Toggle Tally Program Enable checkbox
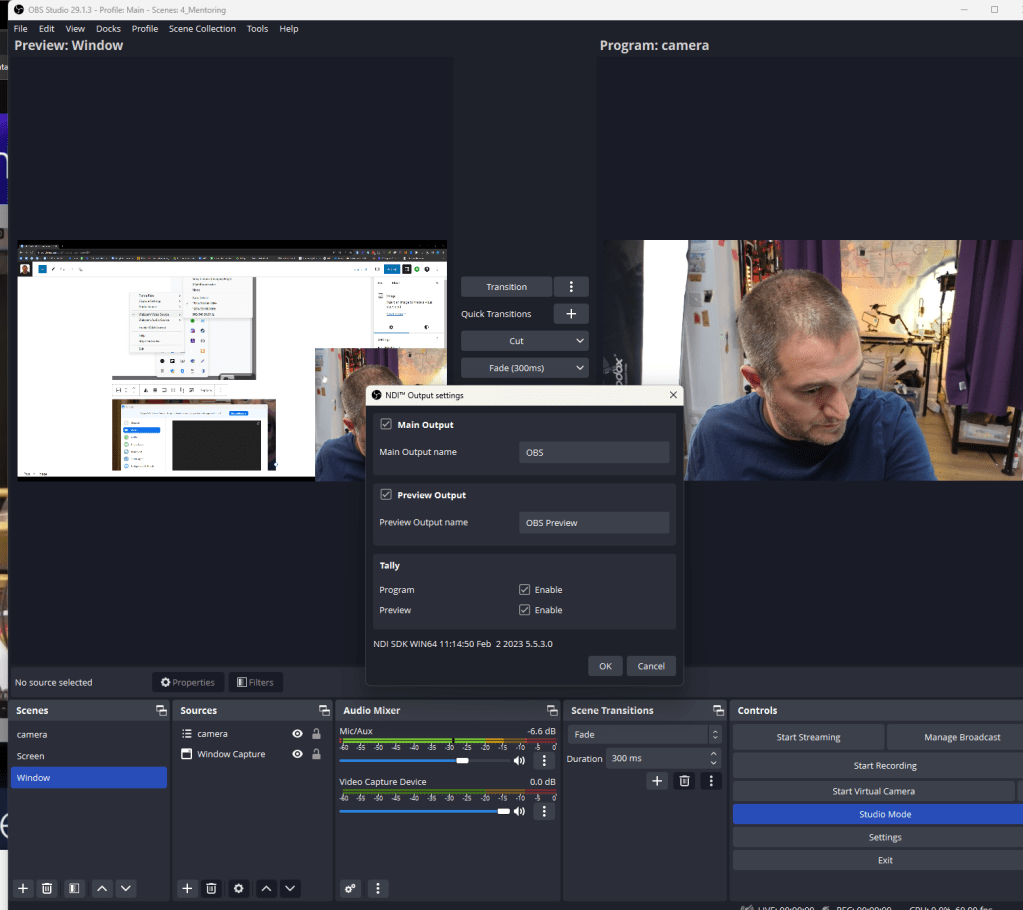 525,589
